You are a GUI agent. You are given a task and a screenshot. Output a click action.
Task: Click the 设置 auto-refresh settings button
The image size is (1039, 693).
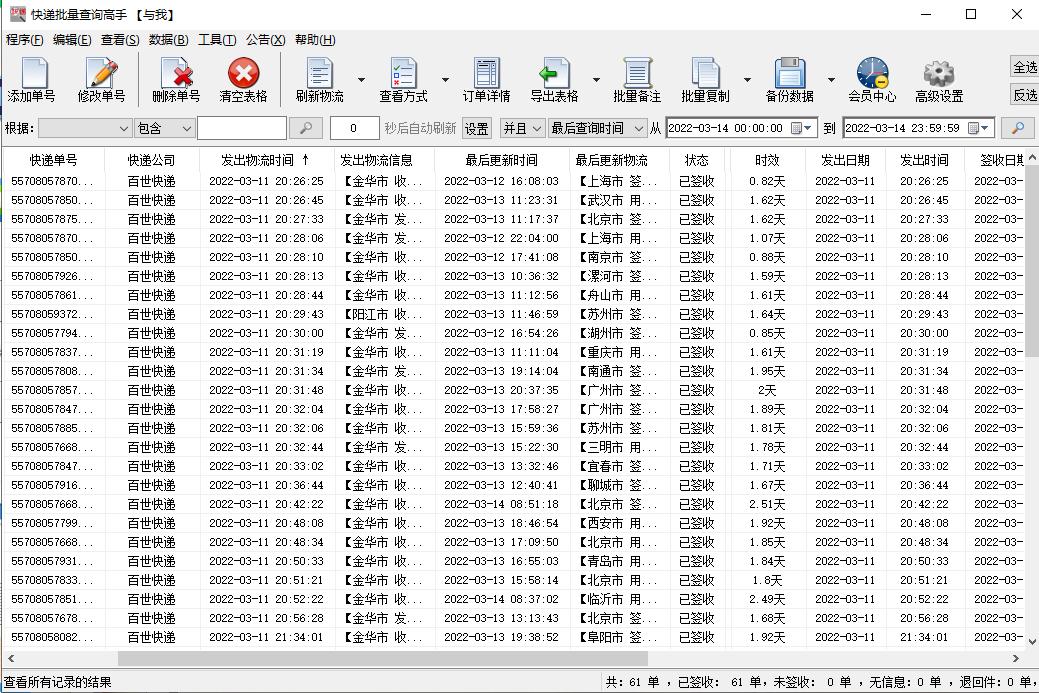[x=475, y=128]
